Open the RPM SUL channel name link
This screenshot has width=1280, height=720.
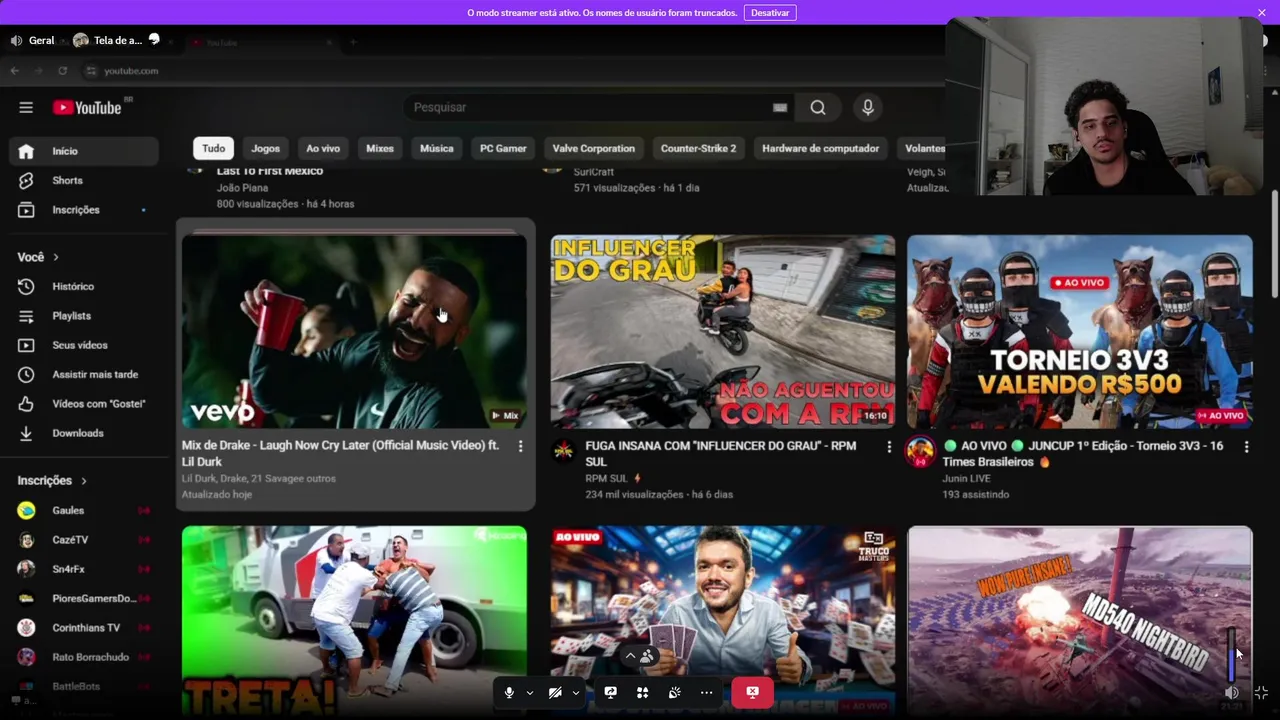606,478
